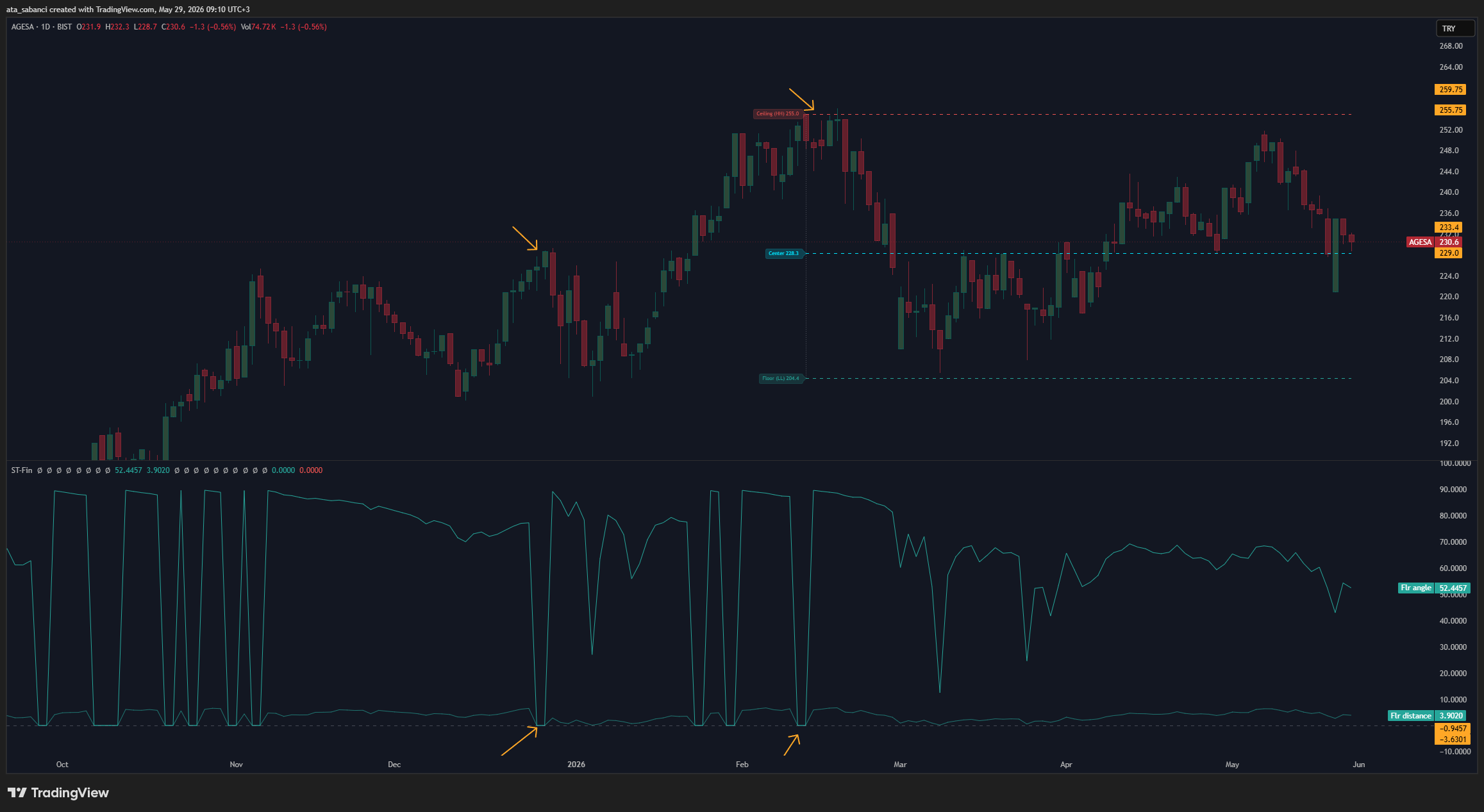This screenshot has width=1484, height=812.
Task: Click the Oct label on time axis
Action: (62, 765)
